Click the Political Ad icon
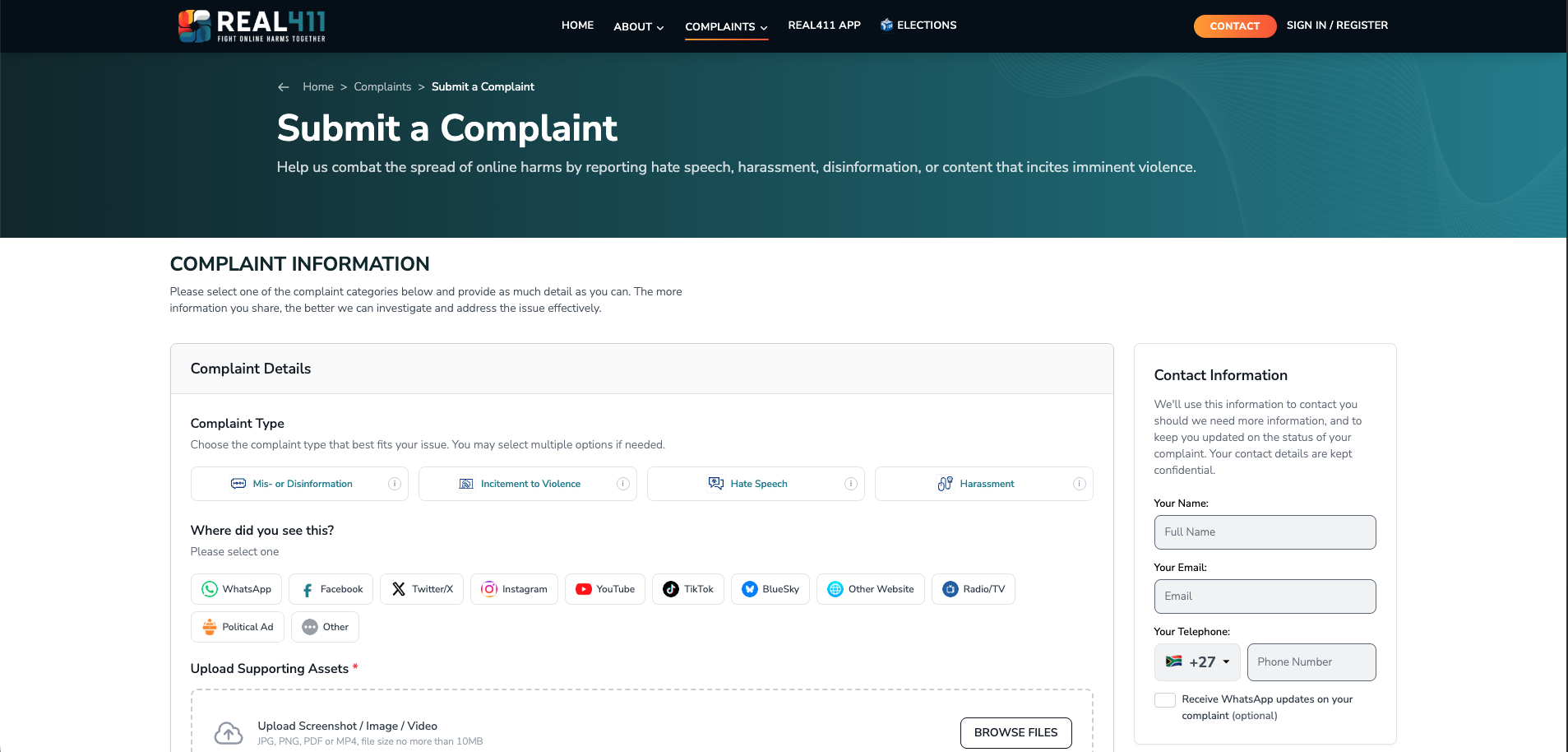Image resolution: width=1568 pixels, height=752 pixels. (210, 627)
